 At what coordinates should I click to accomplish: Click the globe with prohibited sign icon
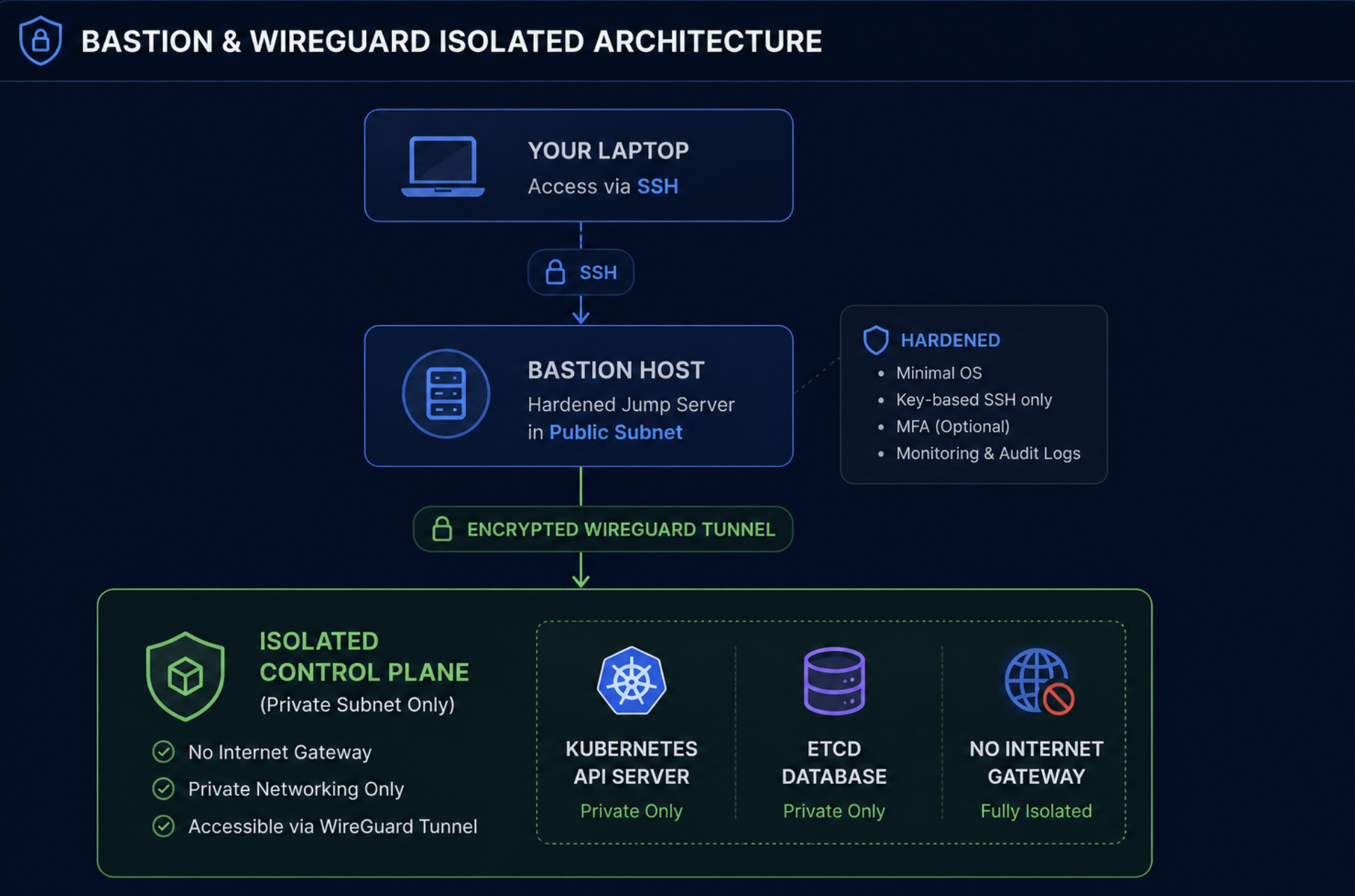(1039, 681)
